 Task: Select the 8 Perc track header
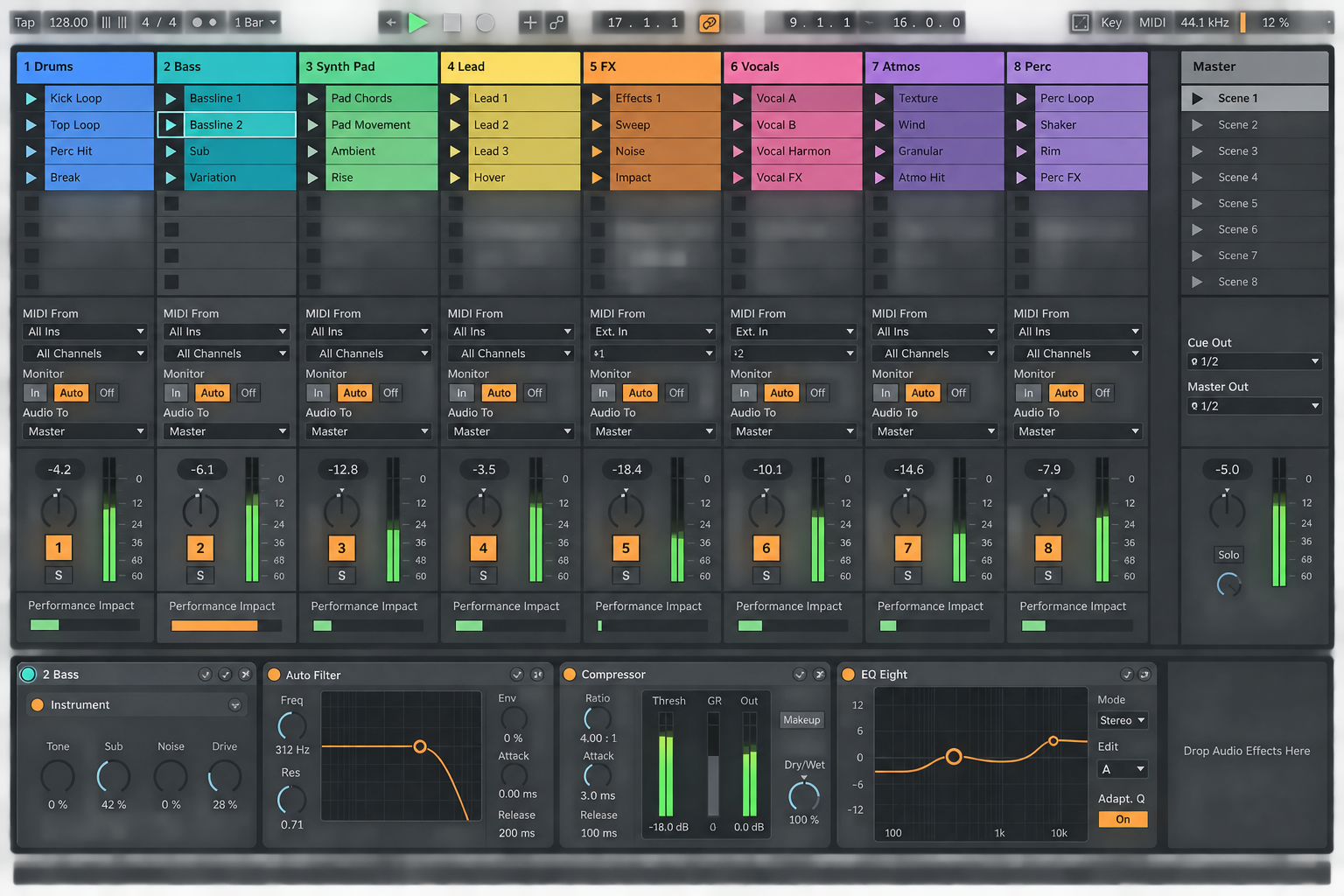[1077, 67]
